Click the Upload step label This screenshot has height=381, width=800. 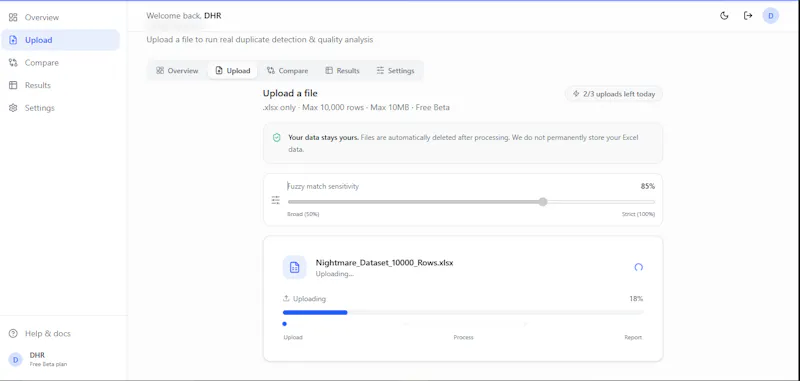tap(293, 337)
